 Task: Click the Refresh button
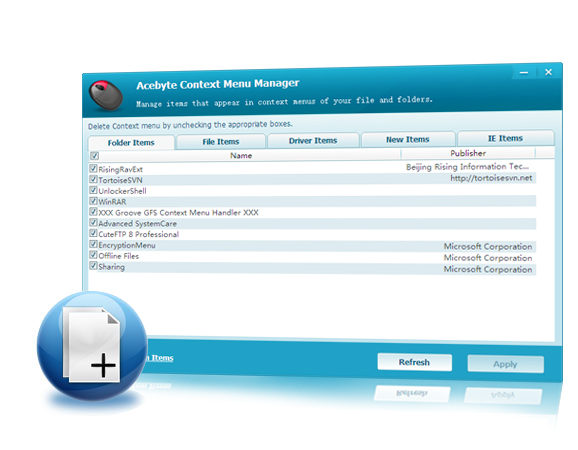click(x=414, y=362)
